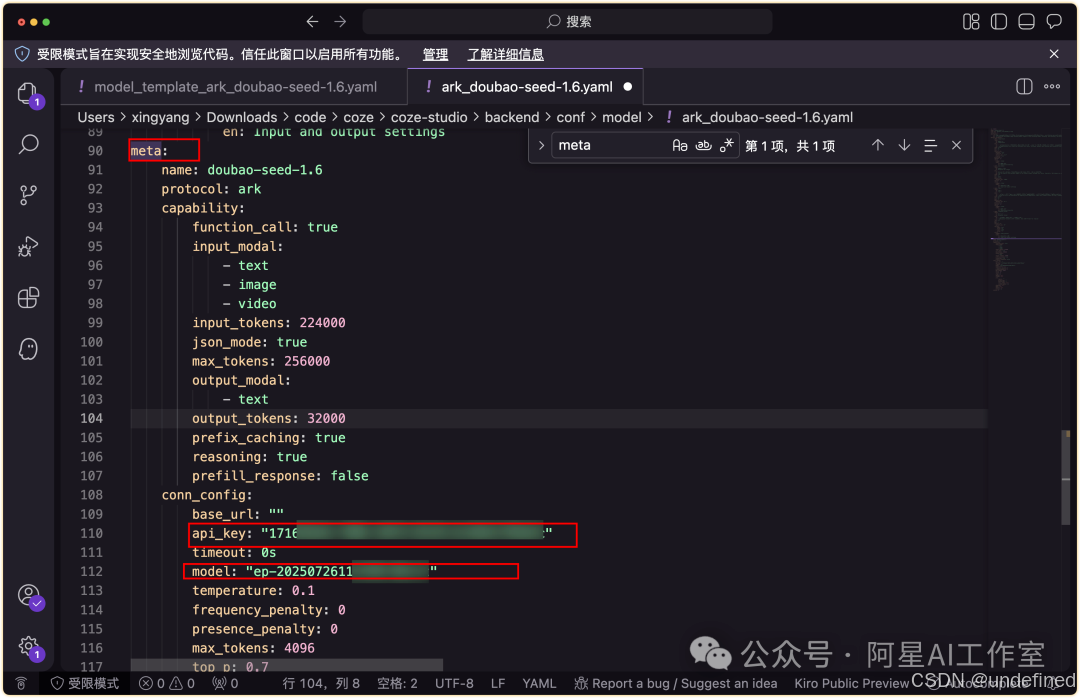Click the line temperature: 0.1
Image resolution: width=1080 pixels, height=698 pixels.
253,591
